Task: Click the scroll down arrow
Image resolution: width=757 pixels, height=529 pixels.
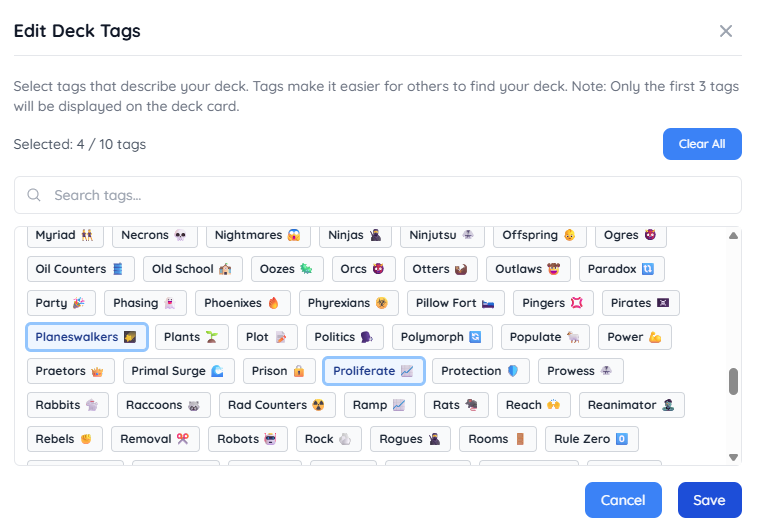Action: tap(733, 457)
